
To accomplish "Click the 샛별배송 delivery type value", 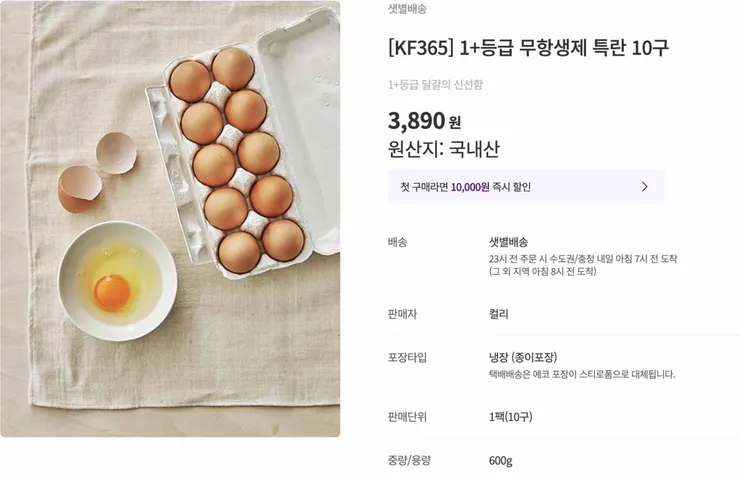I will pos(508,242).
